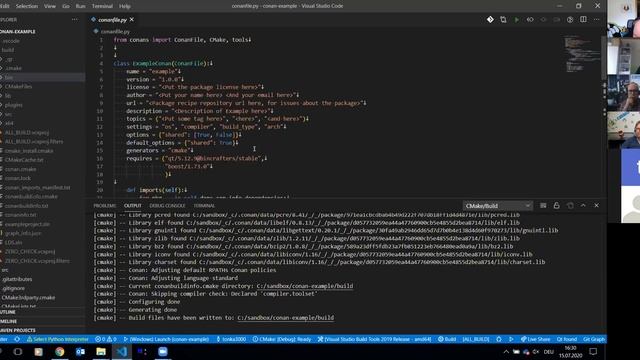
Task: Click CMake: [Debug]: Ready status item
Action: (x=282, y=339)
